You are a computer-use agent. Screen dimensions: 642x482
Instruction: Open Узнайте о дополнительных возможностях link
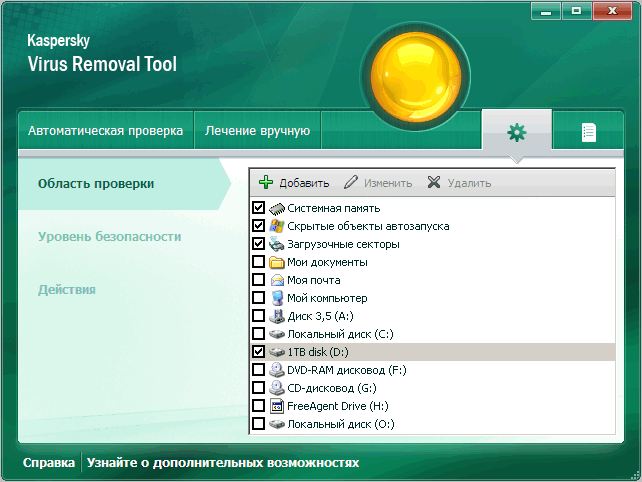[223, 463]
